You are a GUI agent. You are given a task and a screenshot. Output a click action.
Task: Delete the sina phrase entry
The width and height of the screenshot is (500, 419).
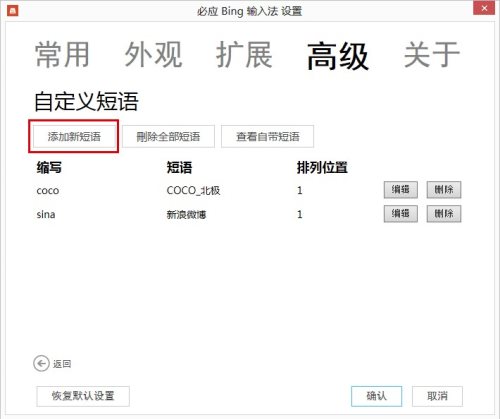coord(444,213)
